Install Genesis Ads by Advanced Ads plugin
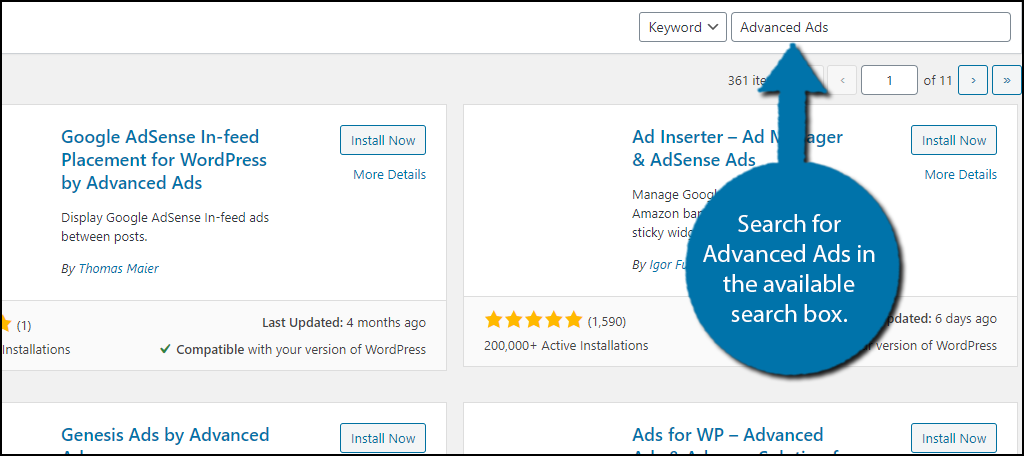Viewport: 1024px width, 456px height. click(x=383, y=438)
